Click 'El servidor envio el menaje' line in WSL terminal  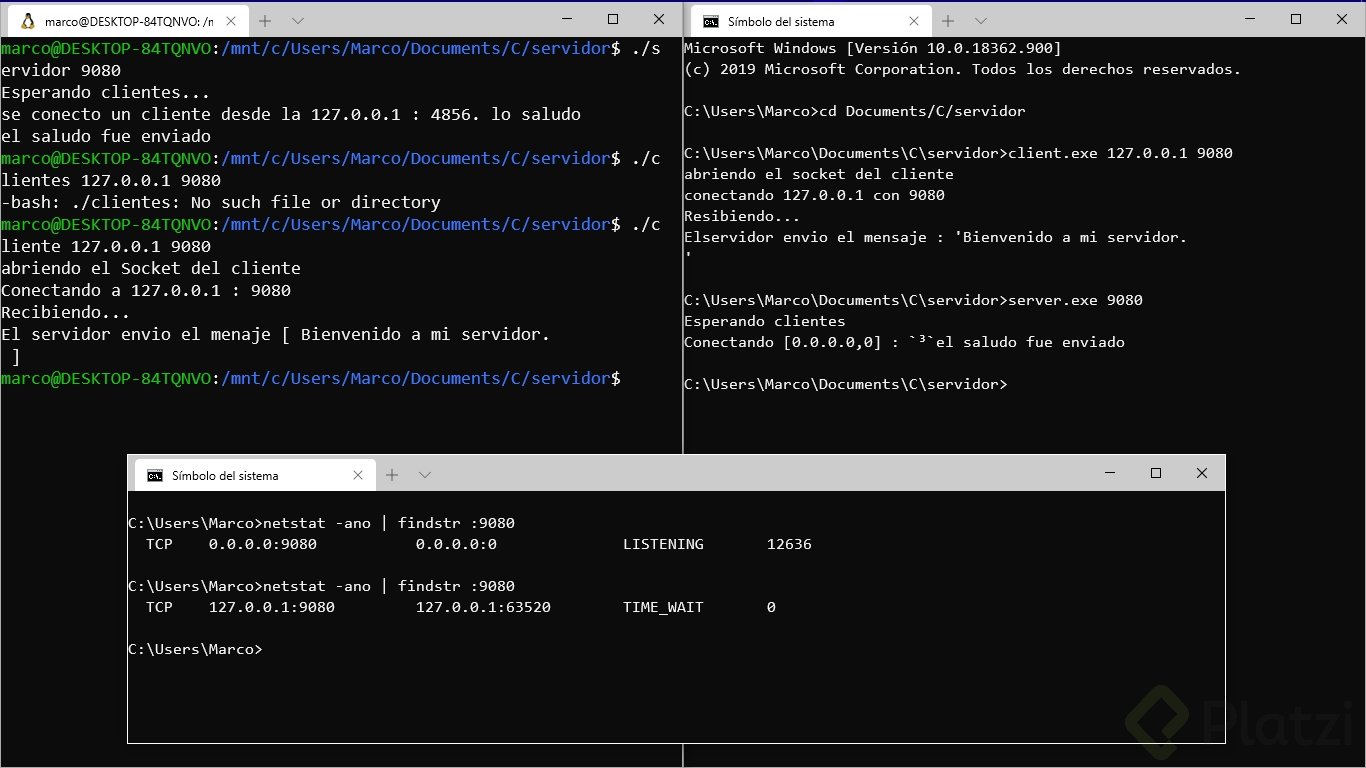276,334
